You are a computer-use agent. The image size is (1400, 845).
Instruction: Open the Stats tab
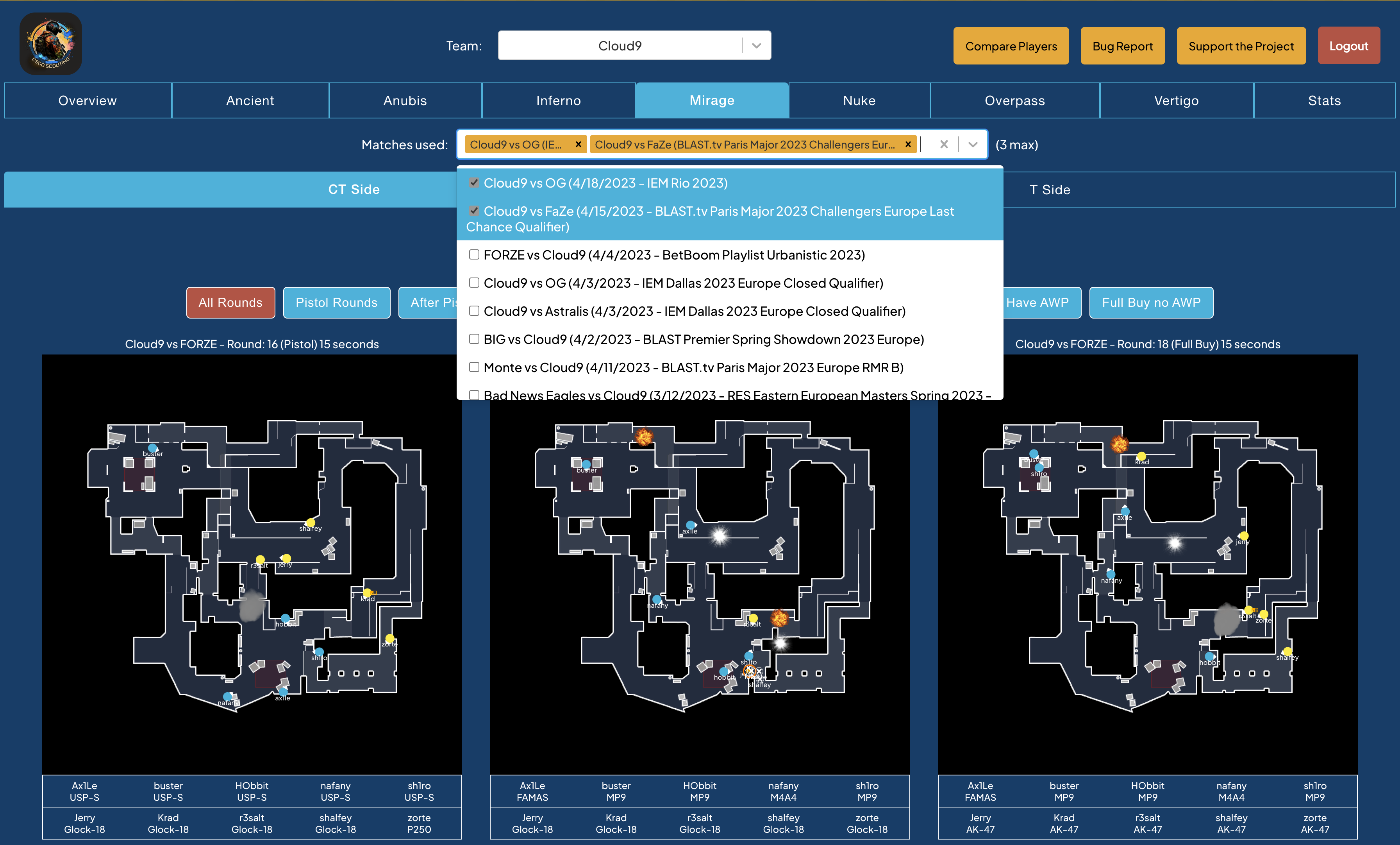(1325, 101)
